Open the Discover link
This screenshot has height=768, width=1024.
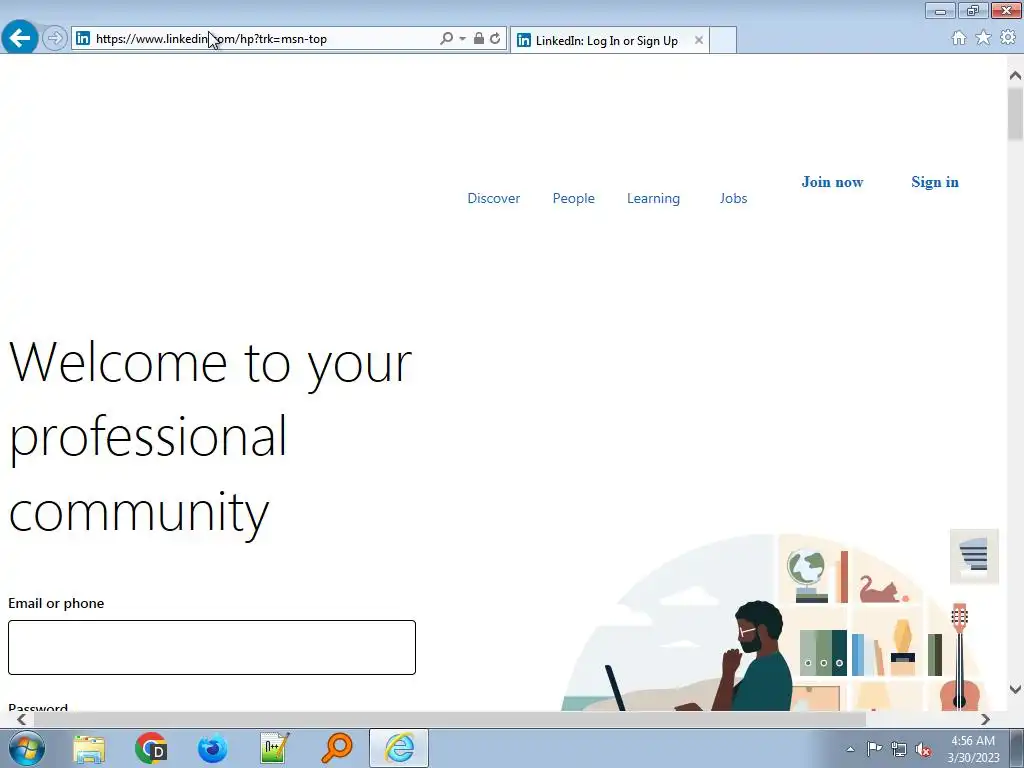click(494, 199)
